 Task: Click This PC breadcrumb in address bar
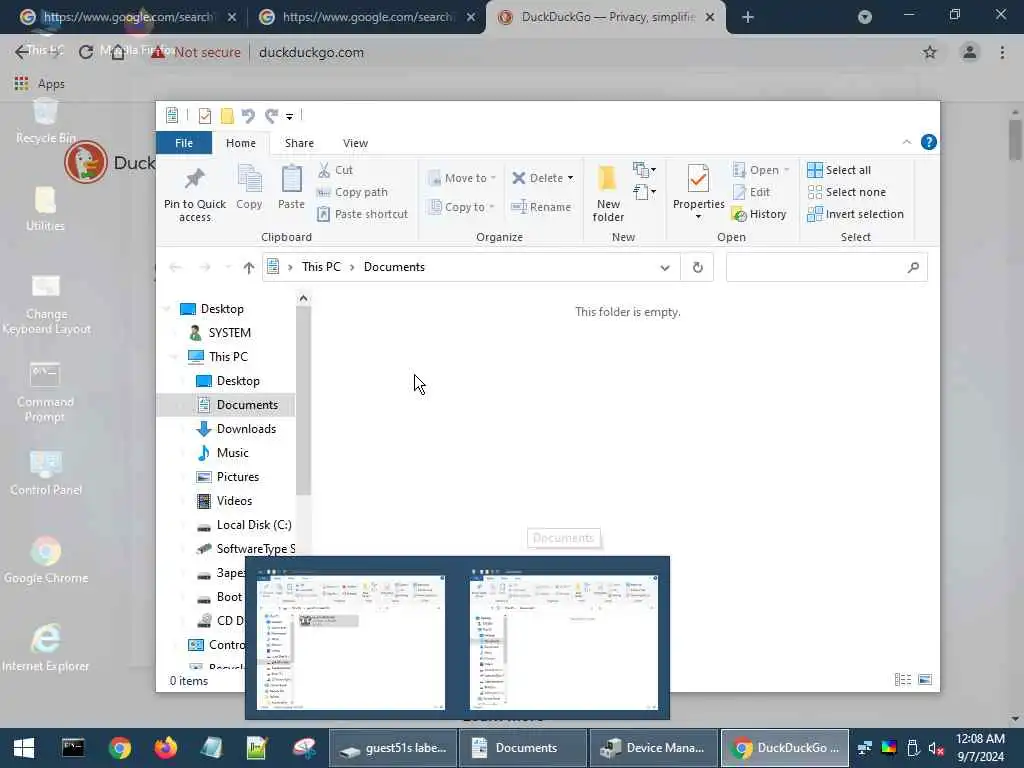click(321, 267)
